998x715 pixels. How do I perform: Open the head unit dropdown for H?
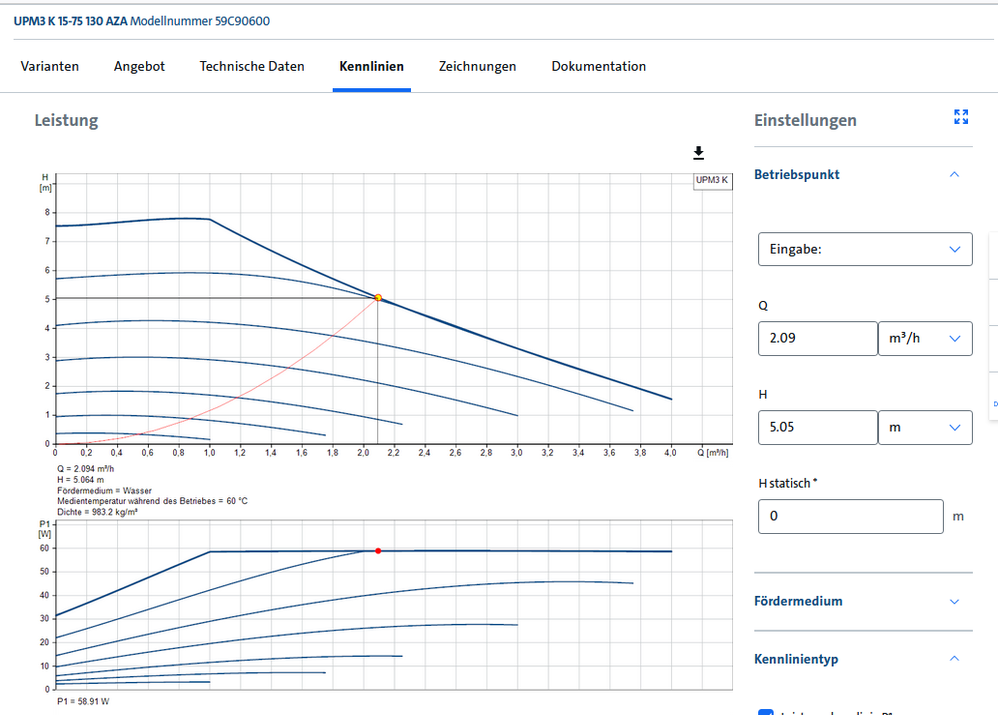click(x=924, y=427)
